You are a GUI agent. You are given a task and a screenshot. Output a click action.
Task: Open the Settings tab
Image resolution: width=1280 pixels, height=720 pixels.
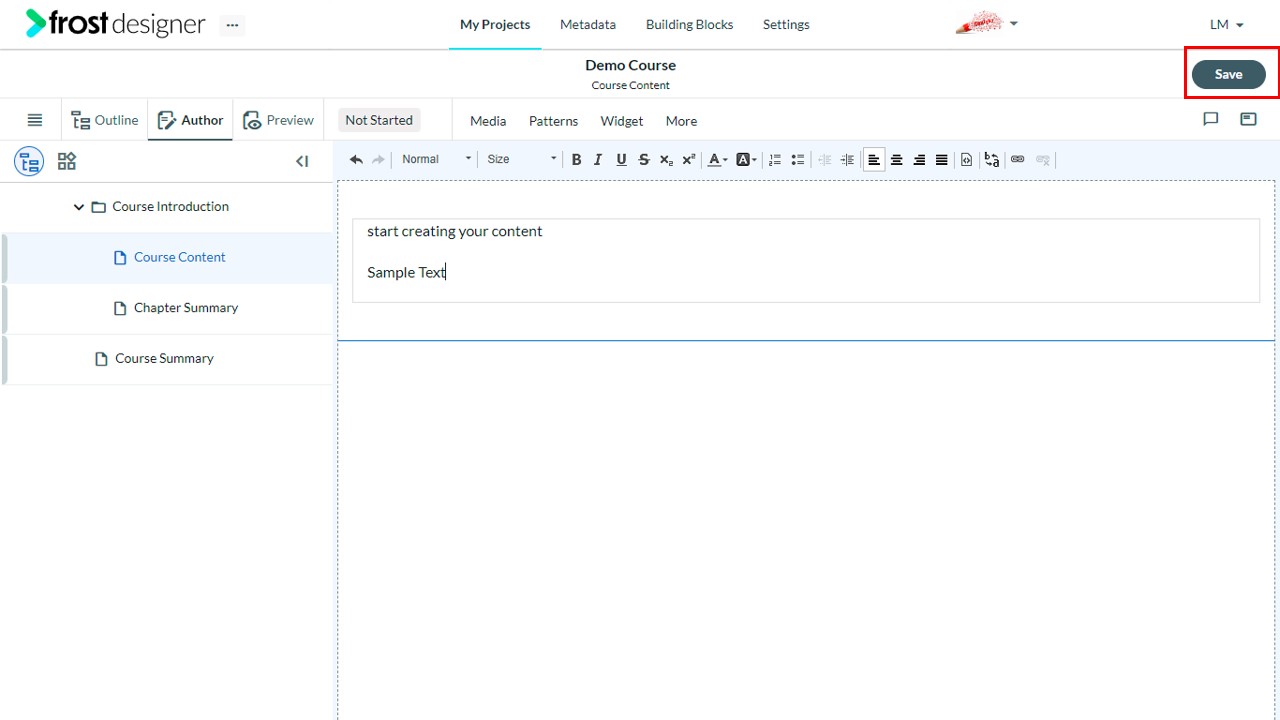click(786, 24)
